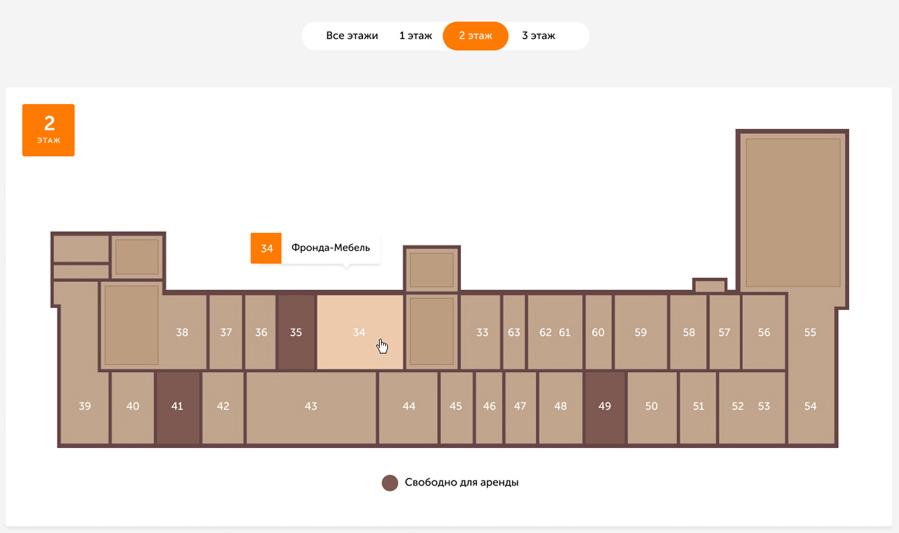Click the orange '2 этаж' floor badge
899x533 pixels.
click(x=49, y=130)
